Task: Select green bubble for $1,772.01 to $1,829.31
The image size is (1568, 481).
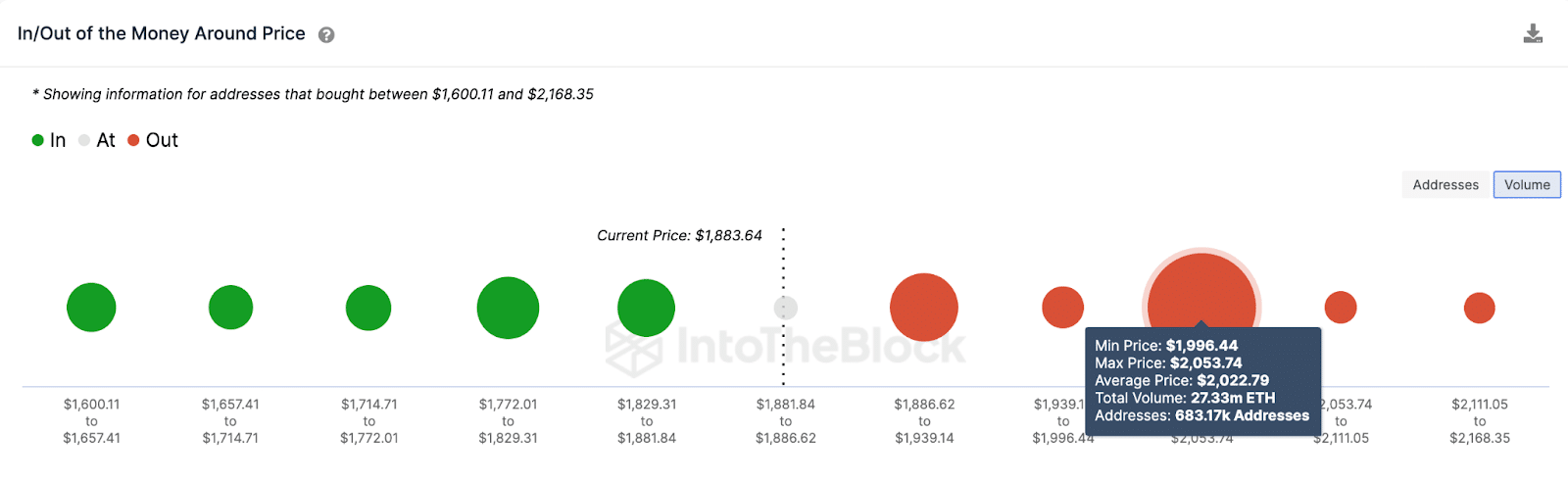Action: point(508,308)
